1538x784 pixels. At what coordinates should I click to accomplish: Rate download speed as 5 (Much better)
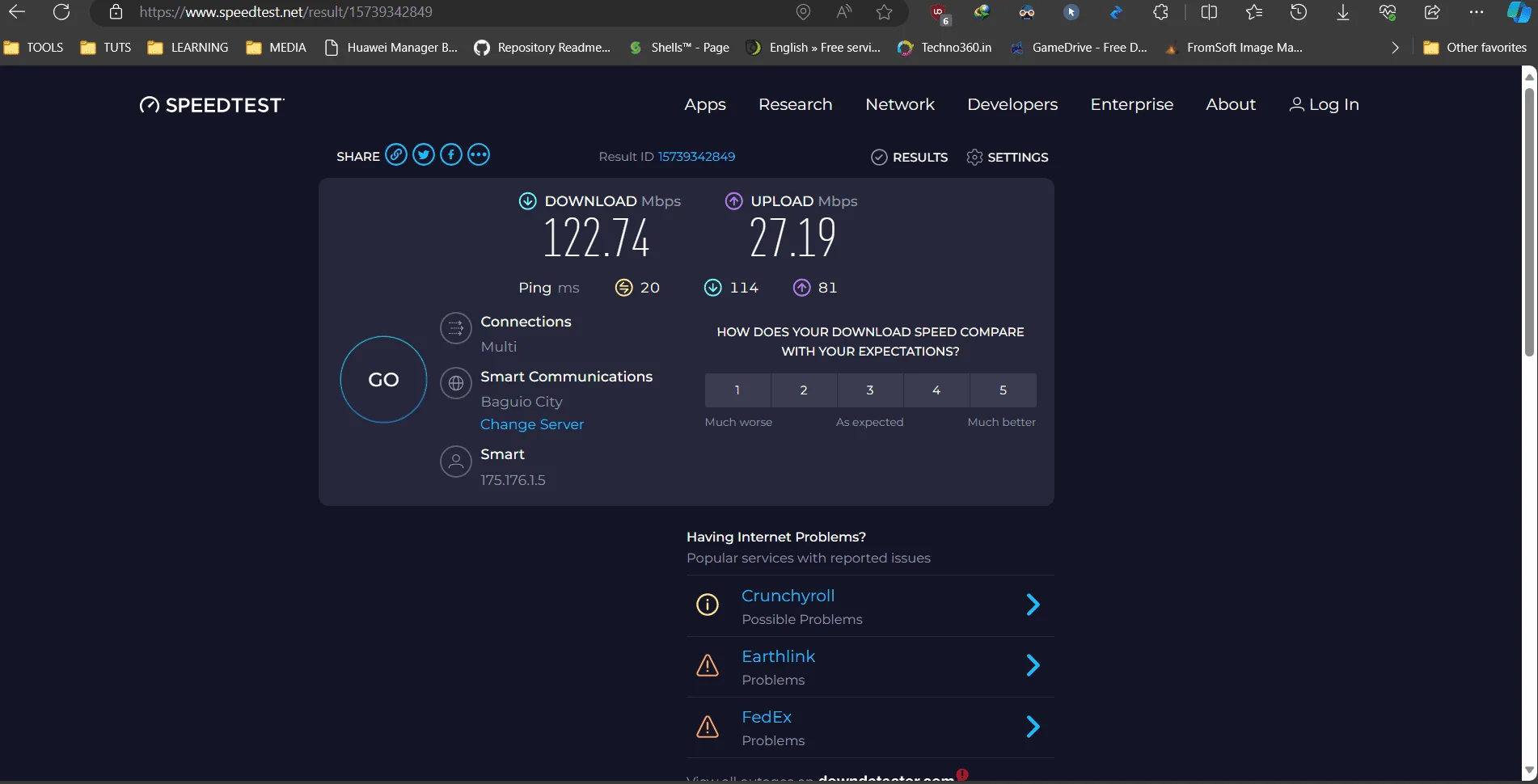click(1004, 390)
